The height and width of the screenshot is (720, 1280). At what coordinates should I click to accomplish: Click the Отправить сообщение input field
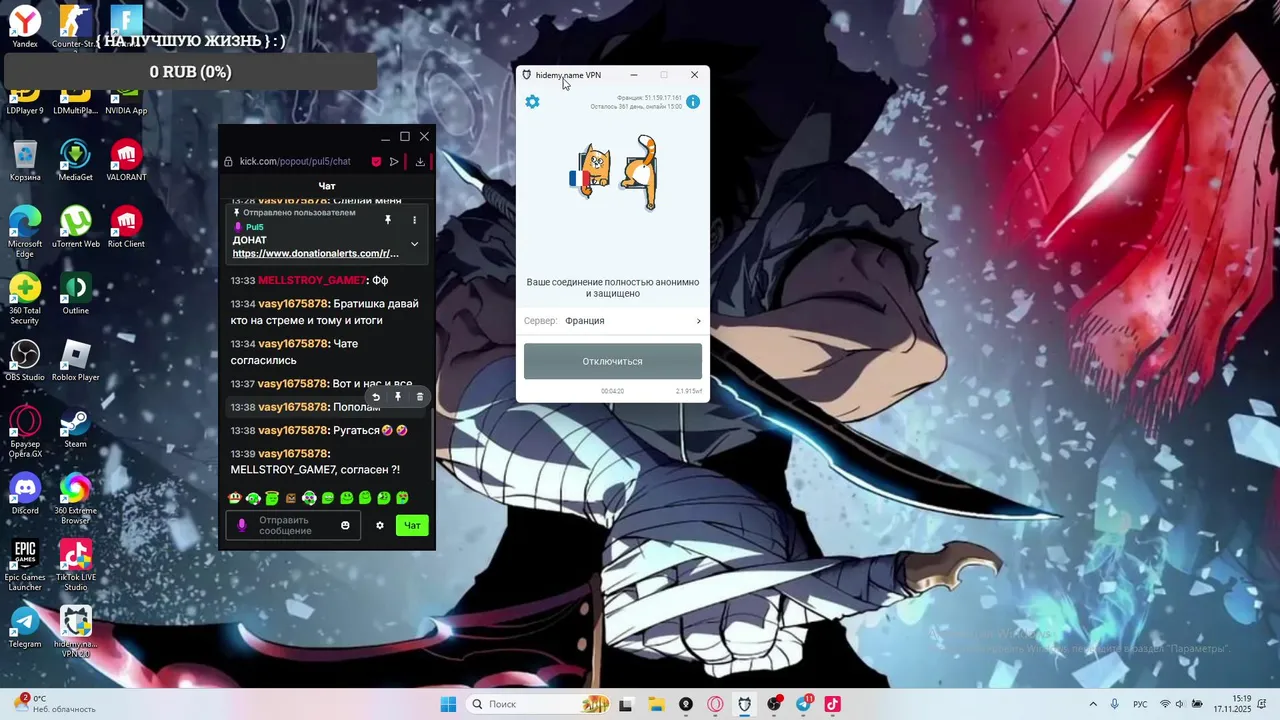(293, 525)
